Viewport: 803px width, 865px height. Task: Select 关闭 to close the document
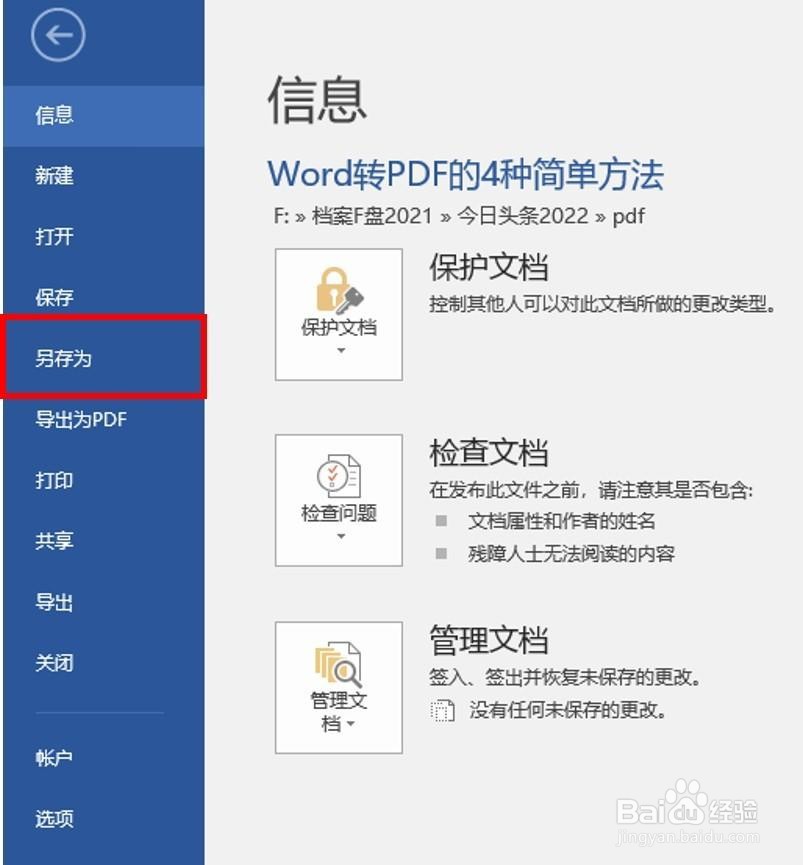pos(53,662)
